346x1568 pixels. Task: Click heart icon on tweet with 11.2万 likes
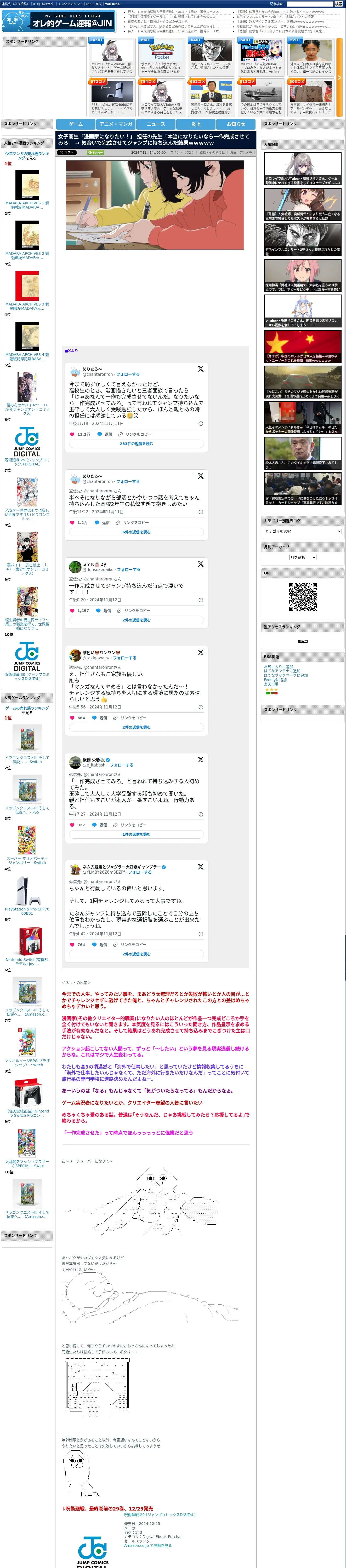point(72,434)
